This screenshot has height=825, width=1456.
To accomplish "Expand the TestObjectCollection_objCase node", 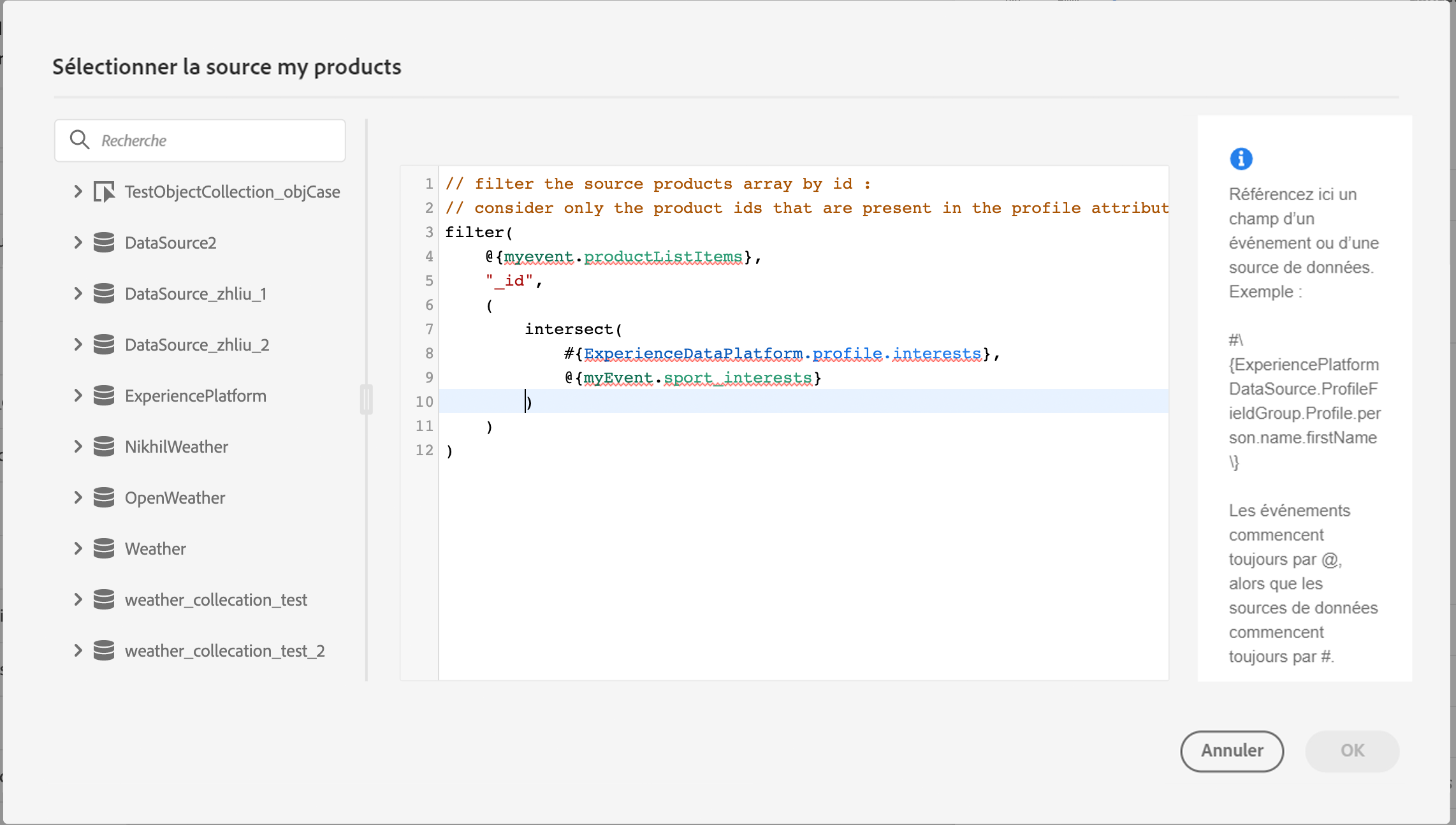I will pyautogui.click(x=78, y=192).
